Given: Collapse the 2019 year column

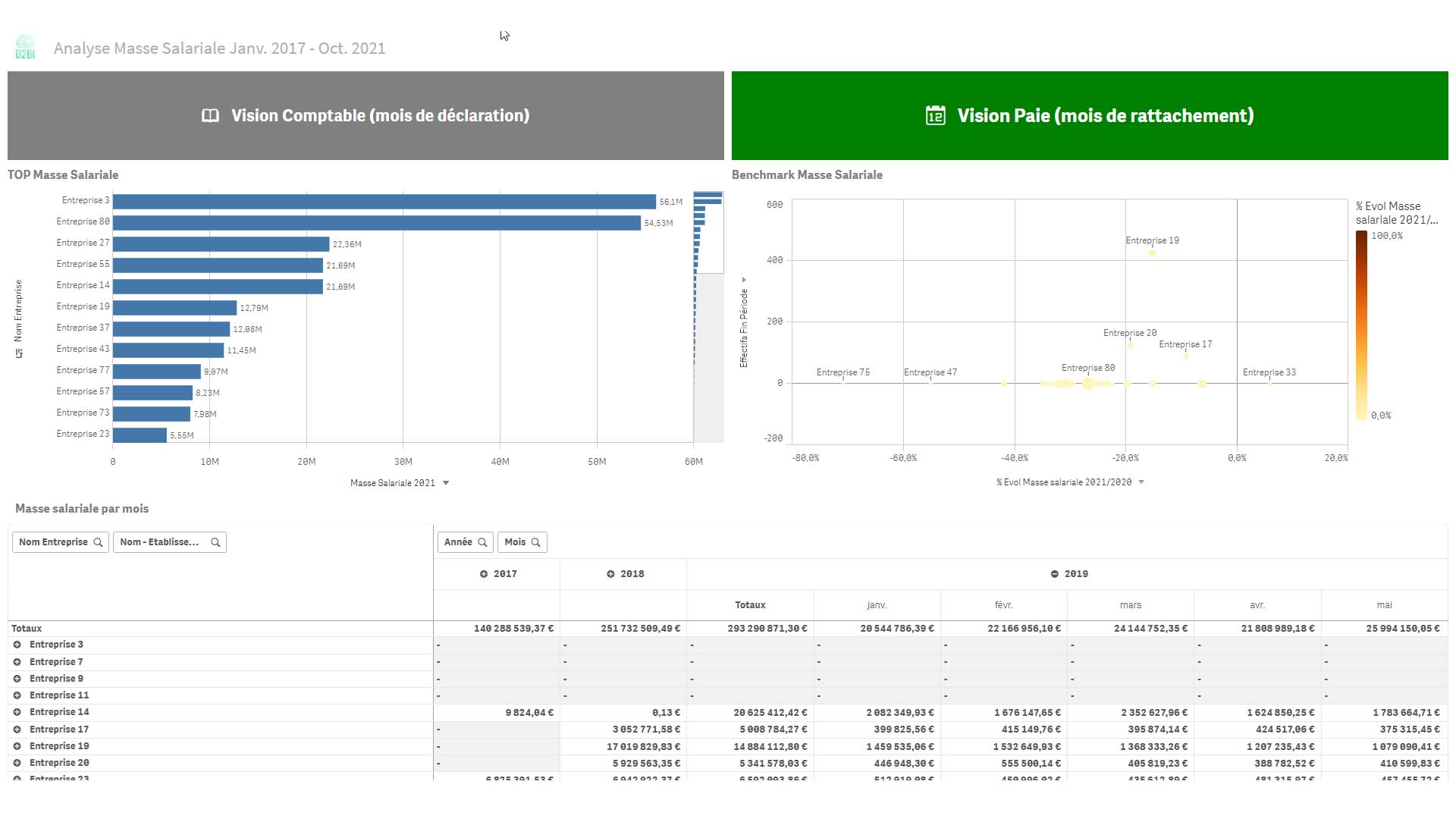Looking at the screenshot, I should (x=1054, y=574).
